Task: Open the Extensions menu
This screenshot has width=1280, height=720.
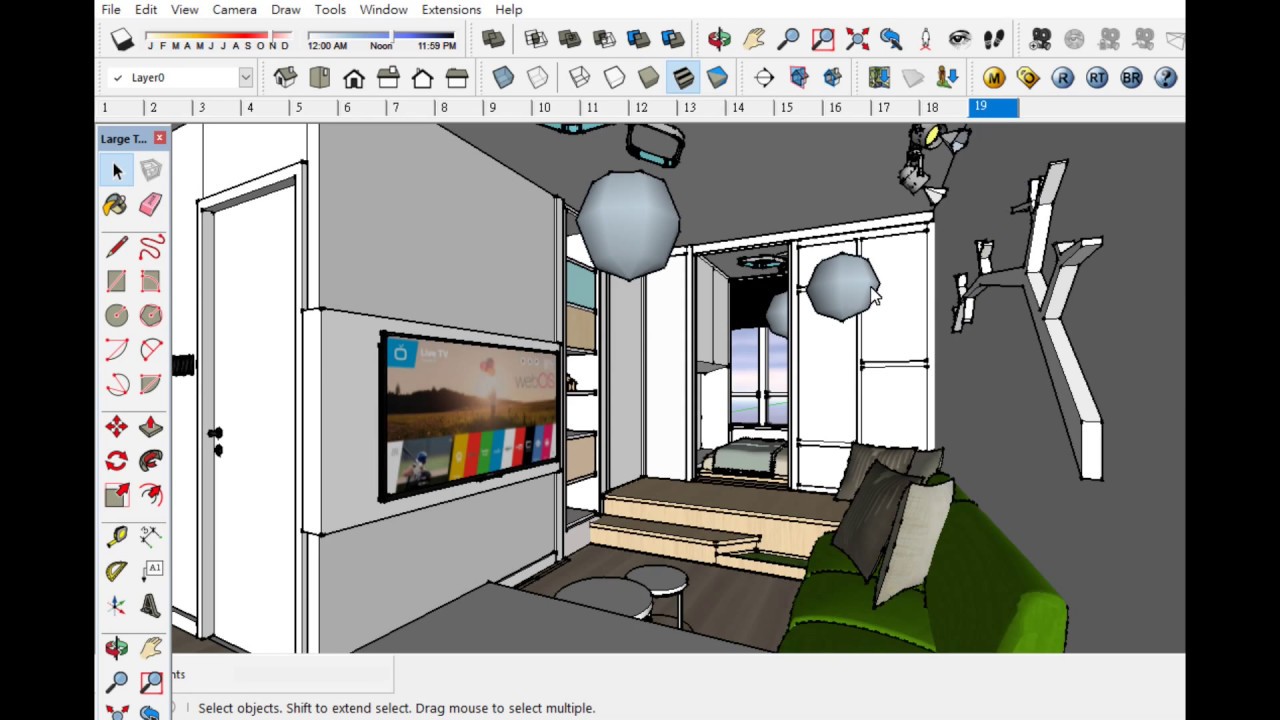Action: (x=451, y=9)
